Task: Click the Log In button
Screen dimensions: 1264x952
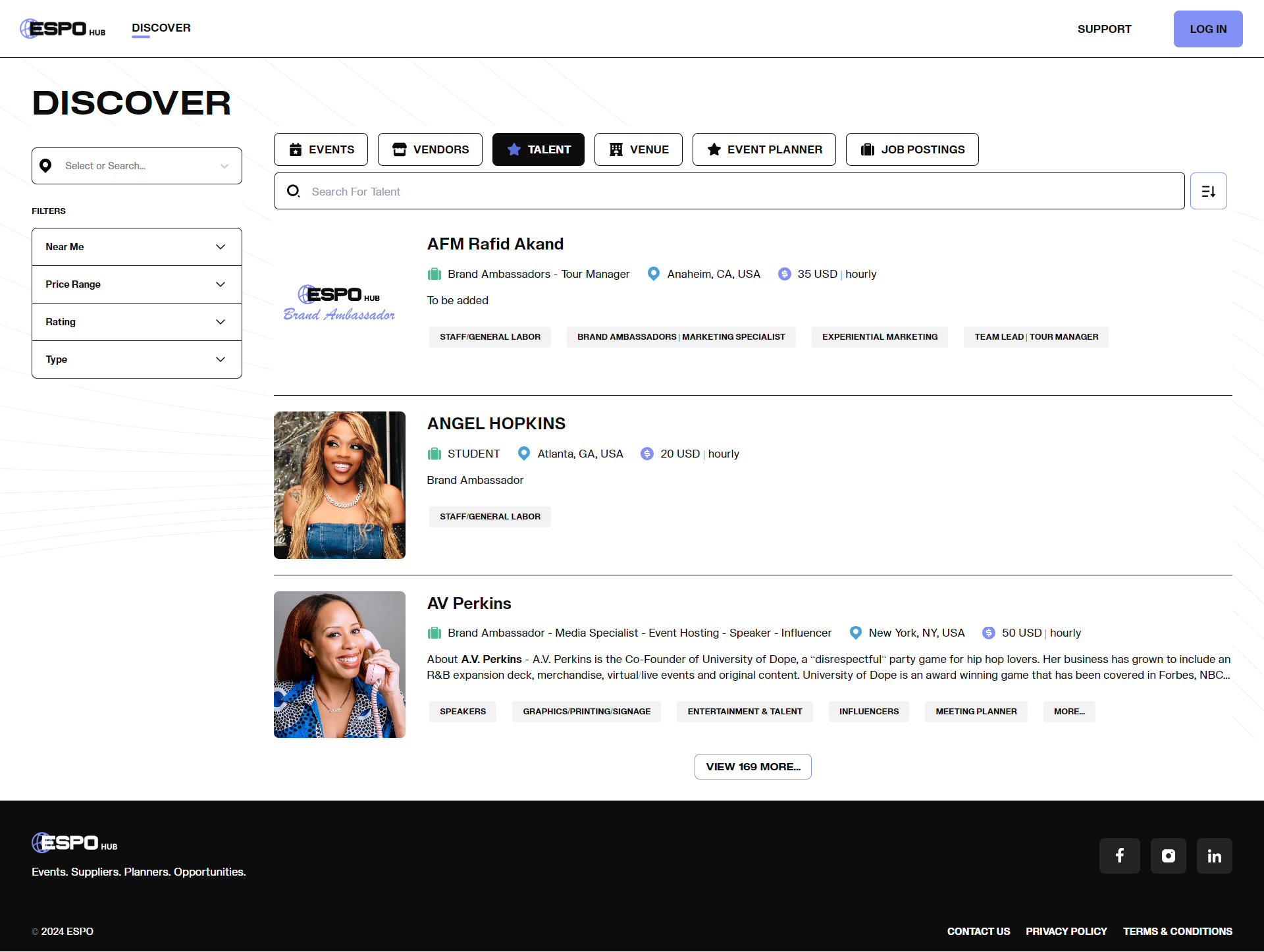Action: coord(1207,29)
